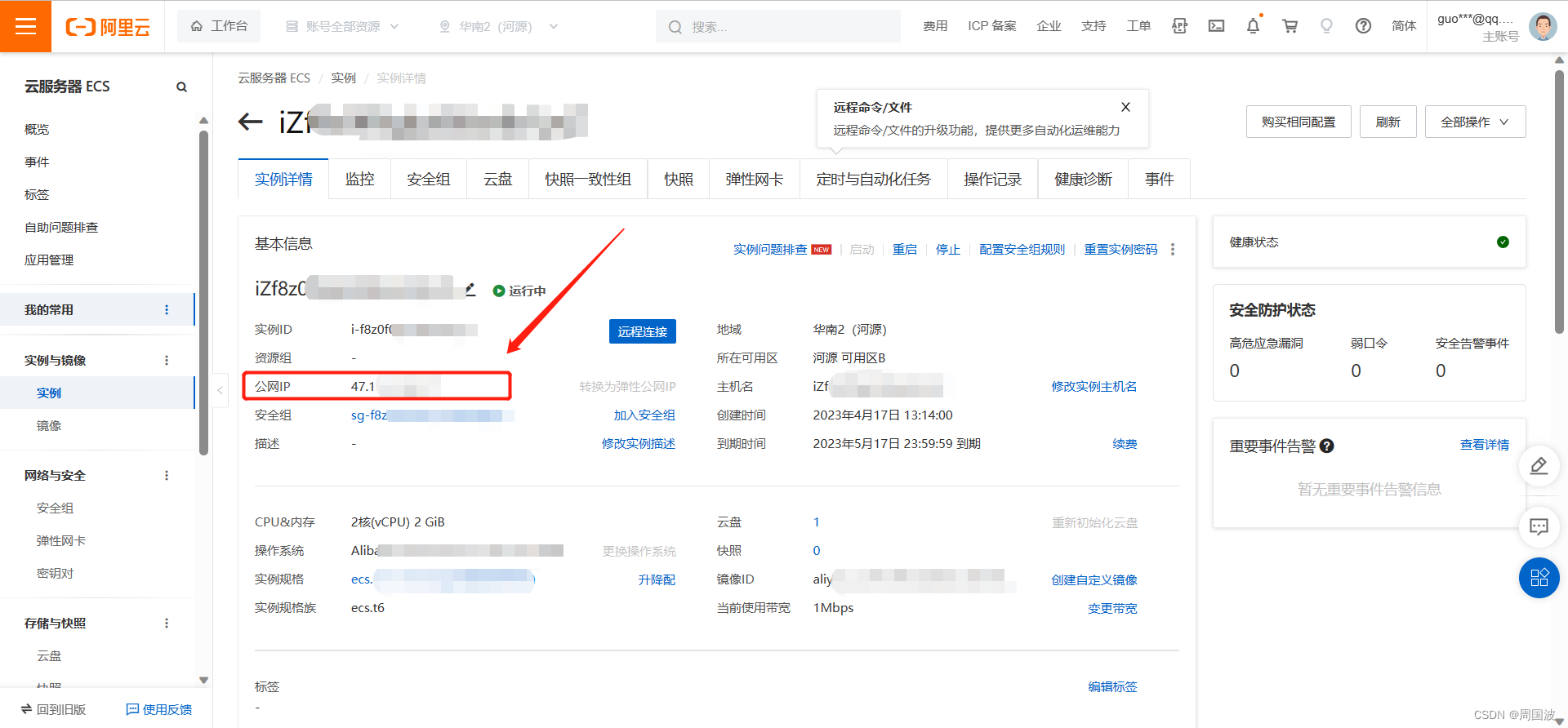Click the 刷新 button

1388,122
